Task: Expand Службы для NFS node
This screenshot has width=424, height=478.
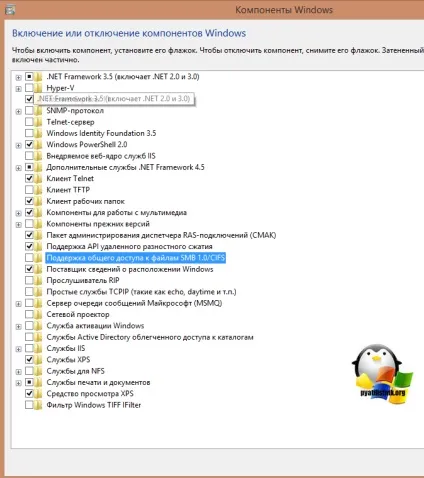Action: [18, 372]
